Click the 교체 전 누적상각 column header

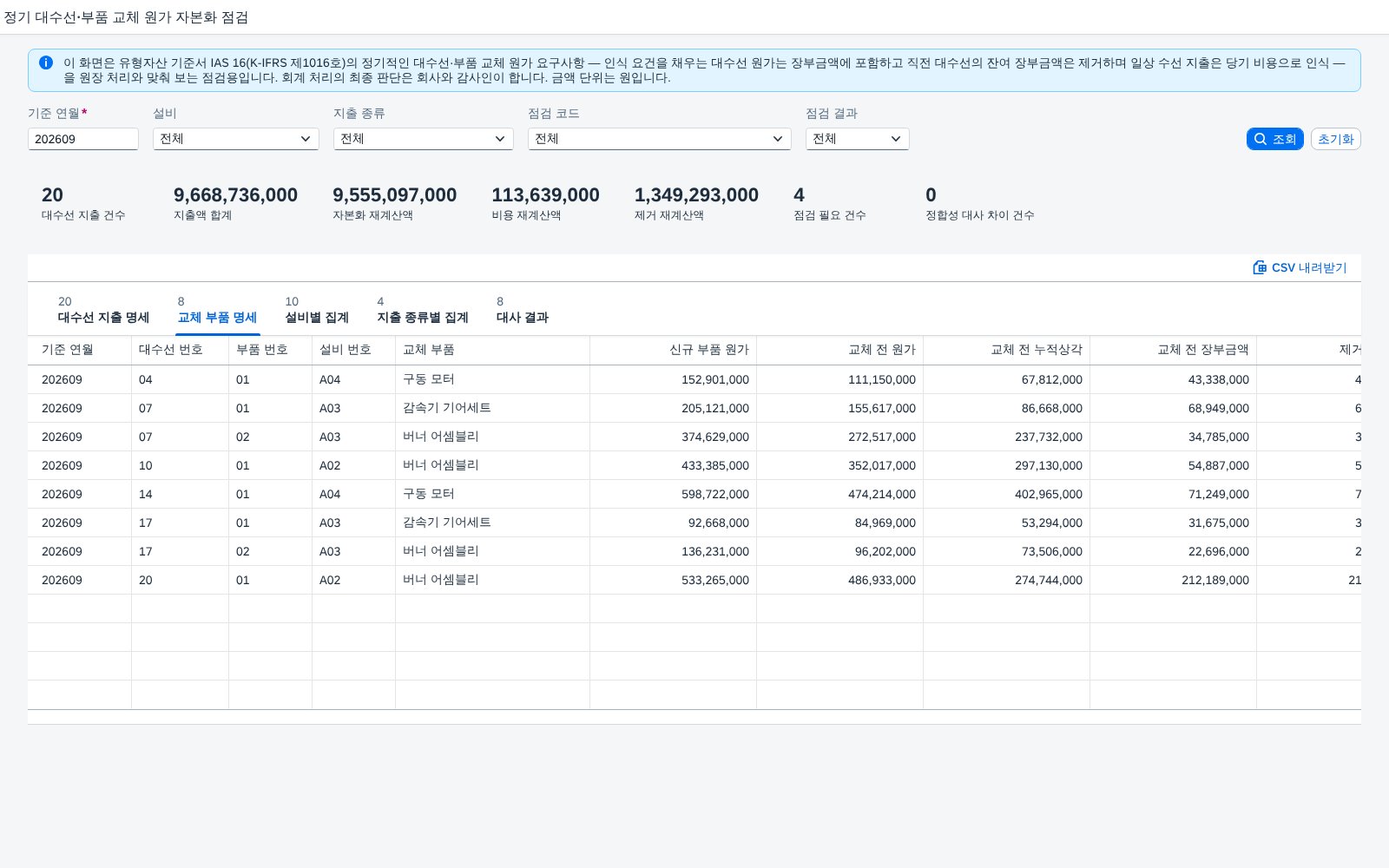click(x=1006, y=350)
